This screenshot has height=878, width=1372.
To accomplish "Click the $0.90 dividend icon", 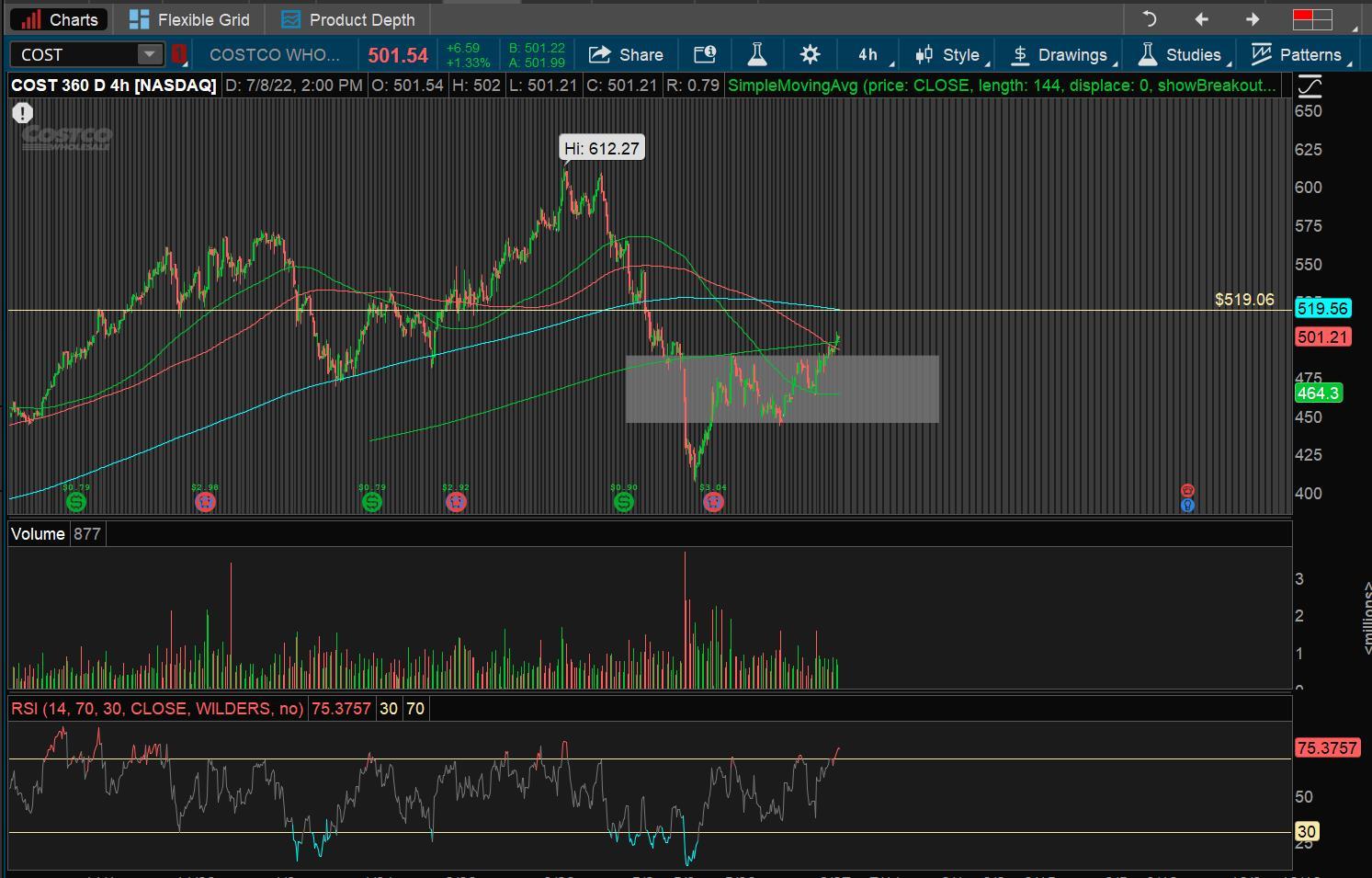I will click(624, 502).
